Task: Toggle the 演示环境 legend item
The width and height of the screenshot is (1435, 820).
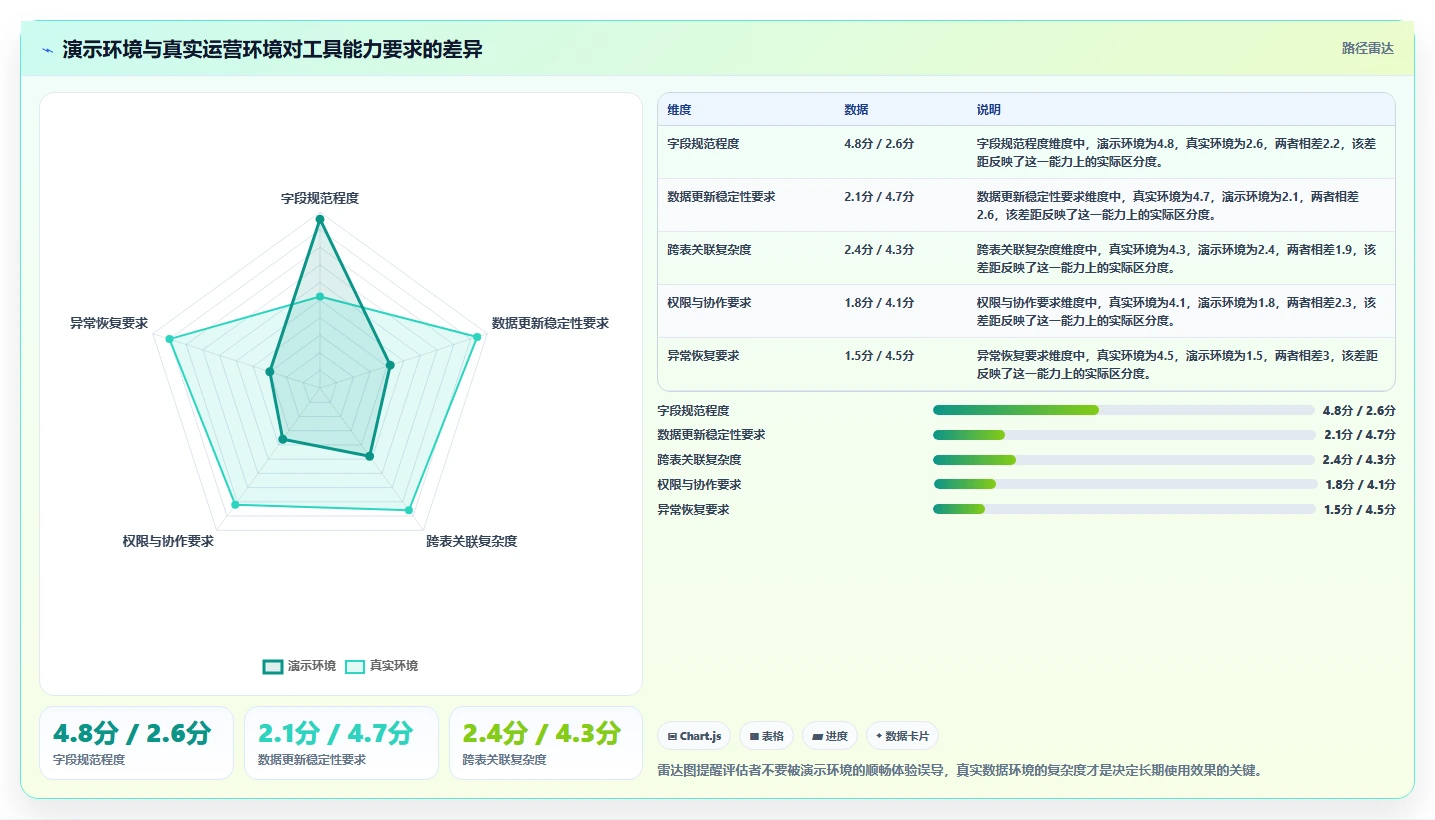Action: pyautogui.click(x=299, y=666)
